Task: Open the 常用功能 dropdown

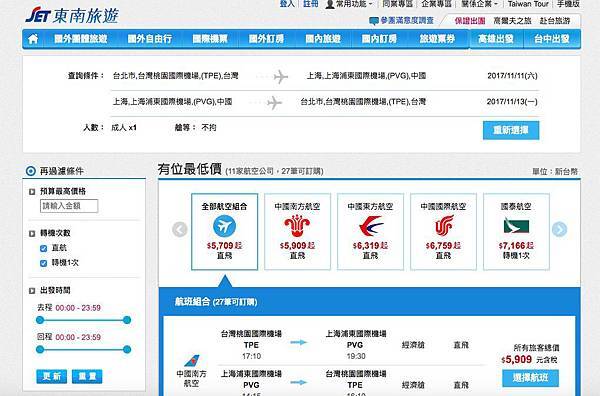Action: tap(354, 4)
